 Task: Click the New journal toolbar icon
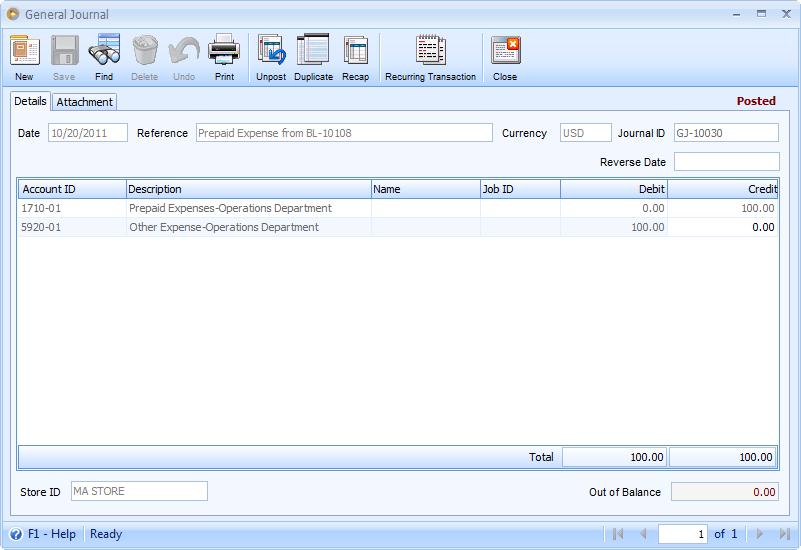[25, 50]
